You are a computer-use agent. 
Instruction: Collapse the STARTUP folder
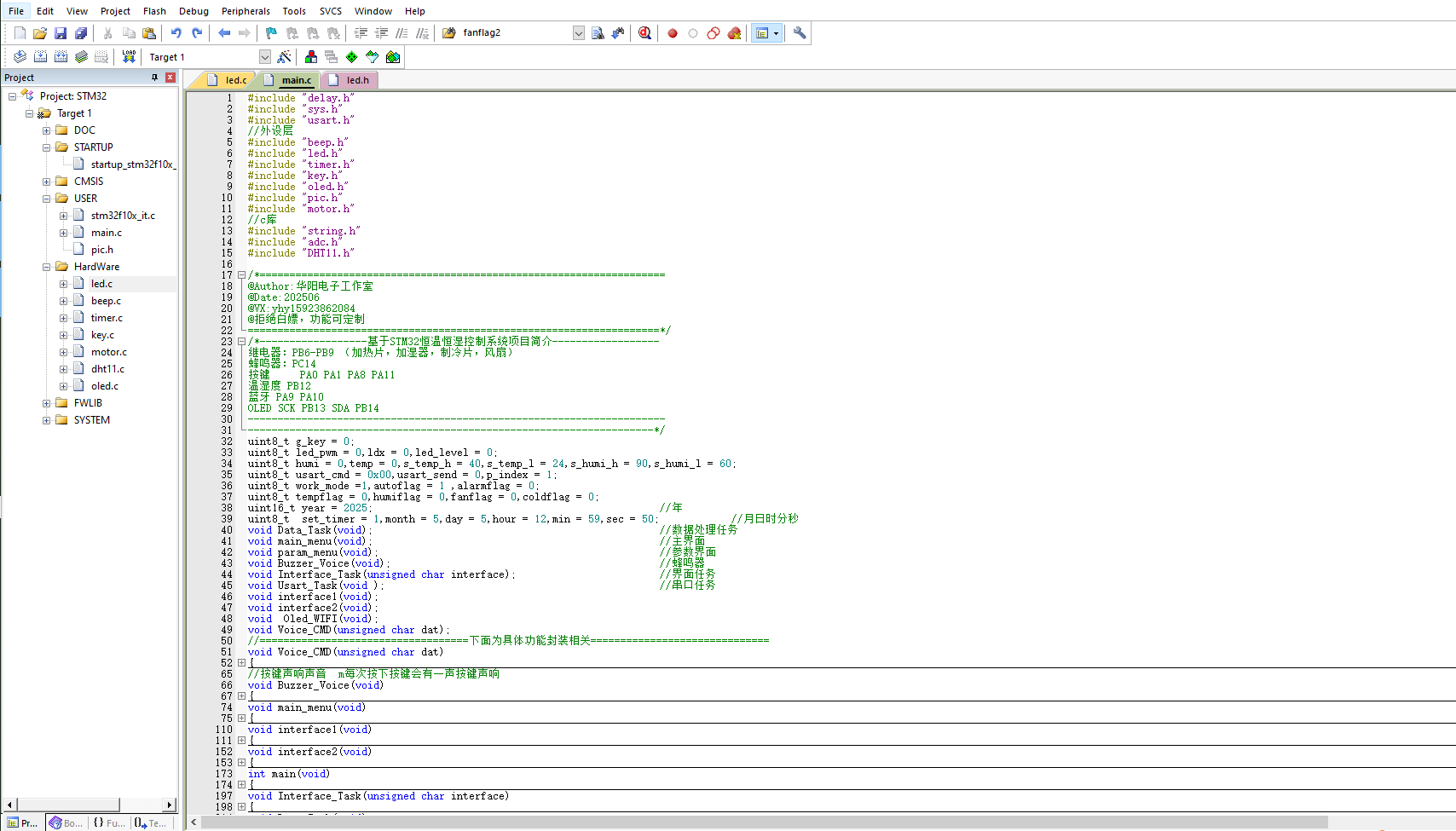pyautogui.click(x=46, y=147)
